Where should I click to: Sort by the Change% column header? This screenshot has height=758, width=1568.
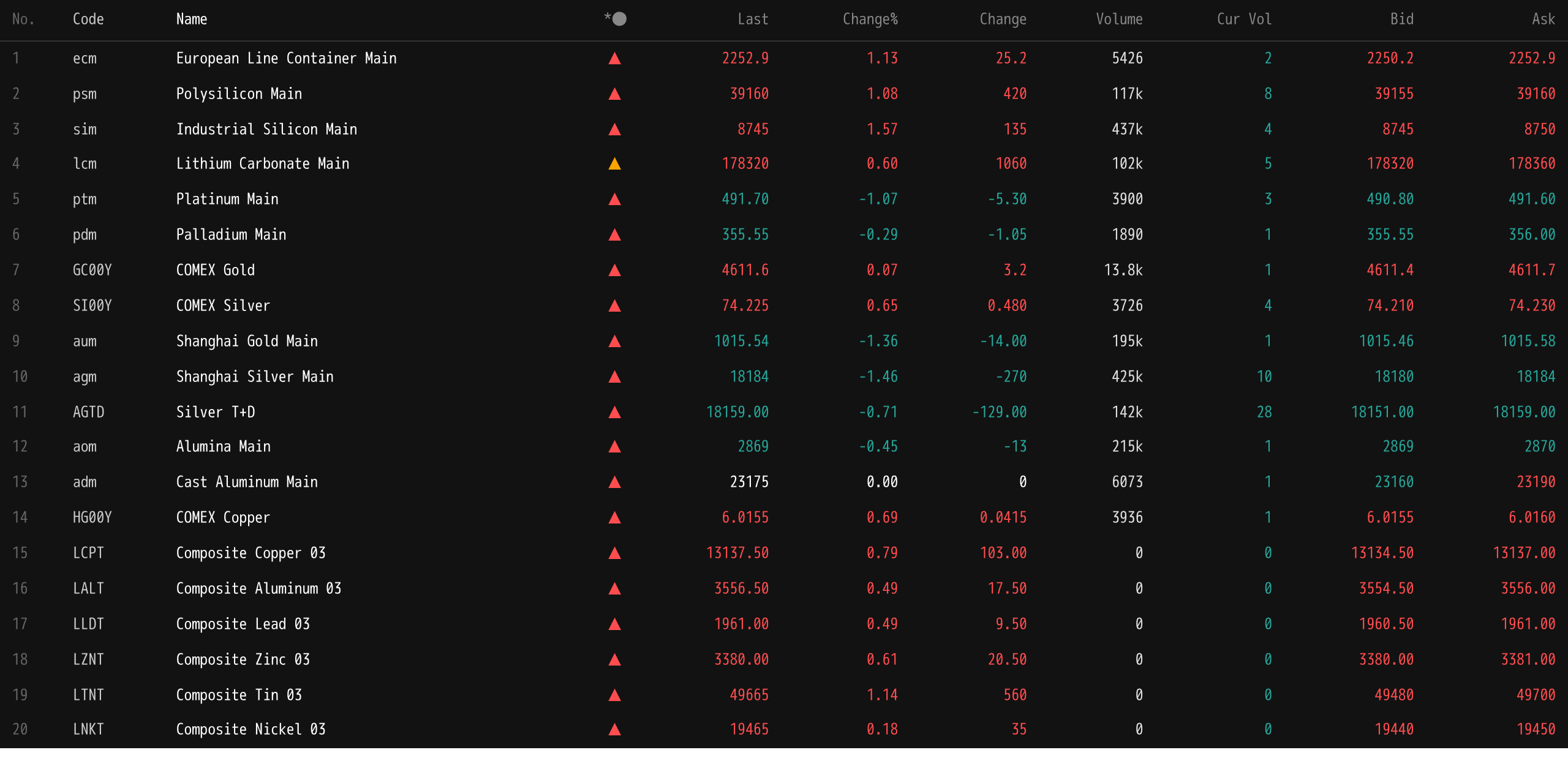(x=870, y=19)
